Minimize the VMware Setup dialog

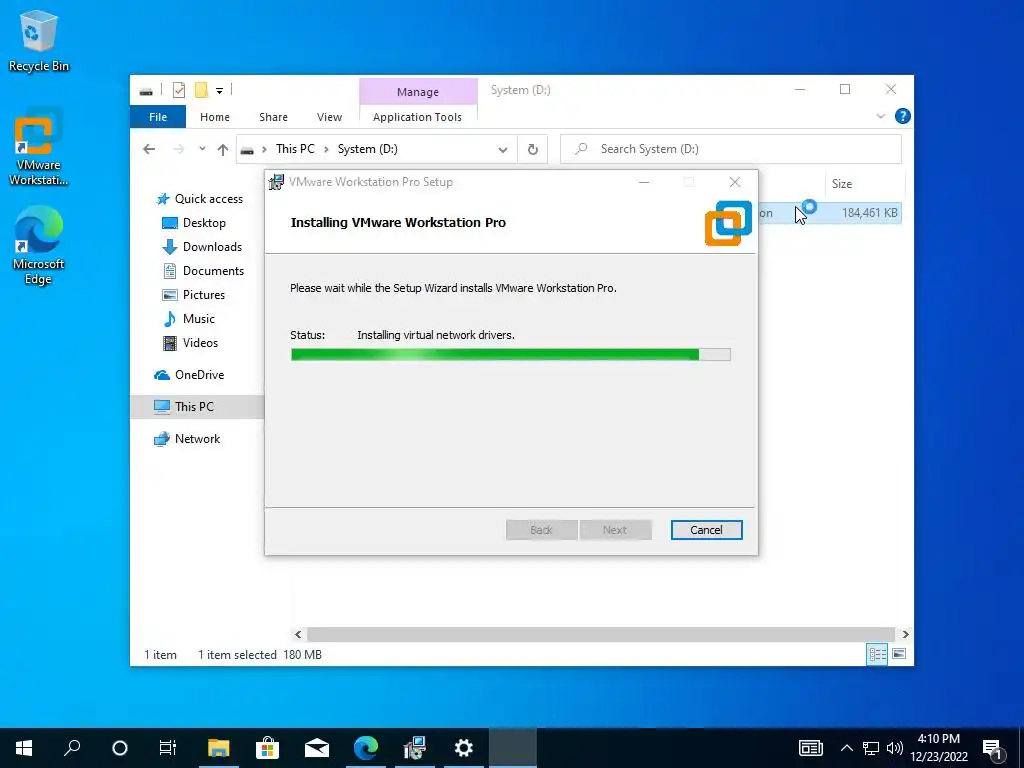[x=644, y=182]
